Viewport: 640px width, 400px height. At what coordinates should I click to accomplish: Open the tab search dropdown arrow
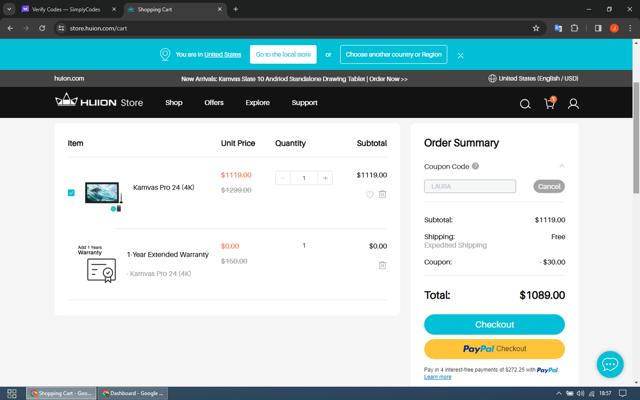click(9, 9)
